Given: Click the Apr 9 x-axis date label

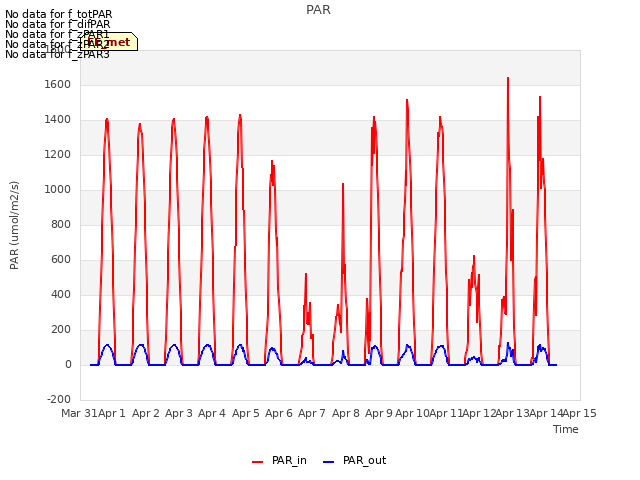Looking at the screenshot, I should (x=379, y=413).
